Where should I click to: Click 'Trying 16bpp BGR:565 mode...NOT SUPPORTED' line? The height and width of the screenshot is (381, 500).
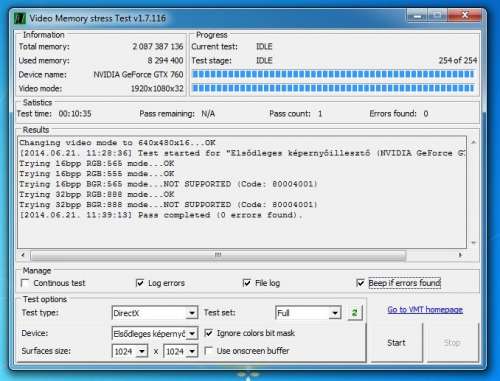click(x=168, y=184)
